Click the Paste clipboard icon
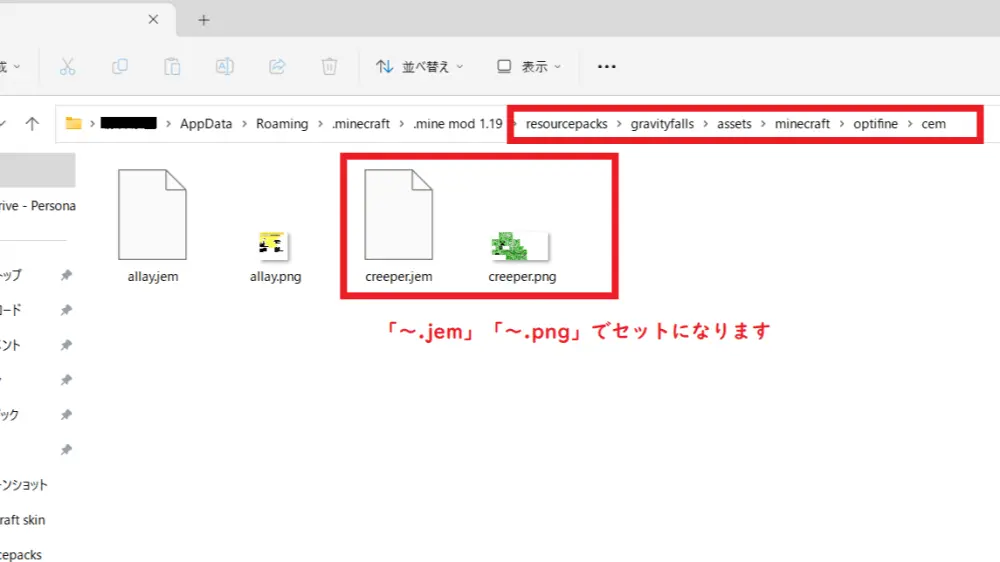This screenshot has height=562, width=1000. pyautogui.click(x=172, y=66)
